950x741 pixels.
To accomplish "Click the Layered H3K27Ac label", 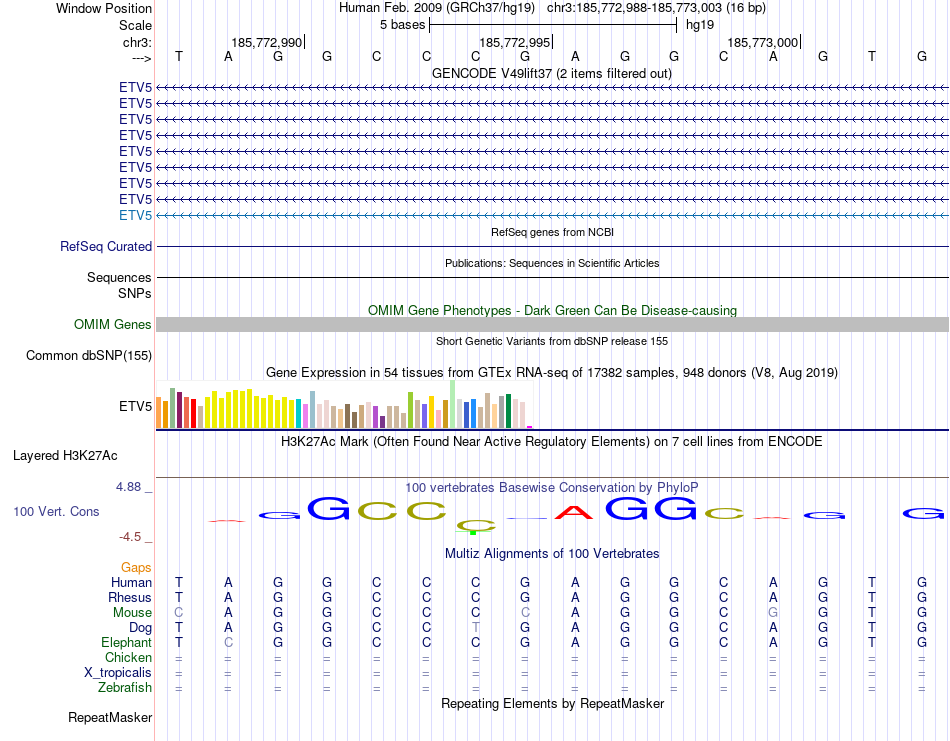I will [x=65, y=456].
